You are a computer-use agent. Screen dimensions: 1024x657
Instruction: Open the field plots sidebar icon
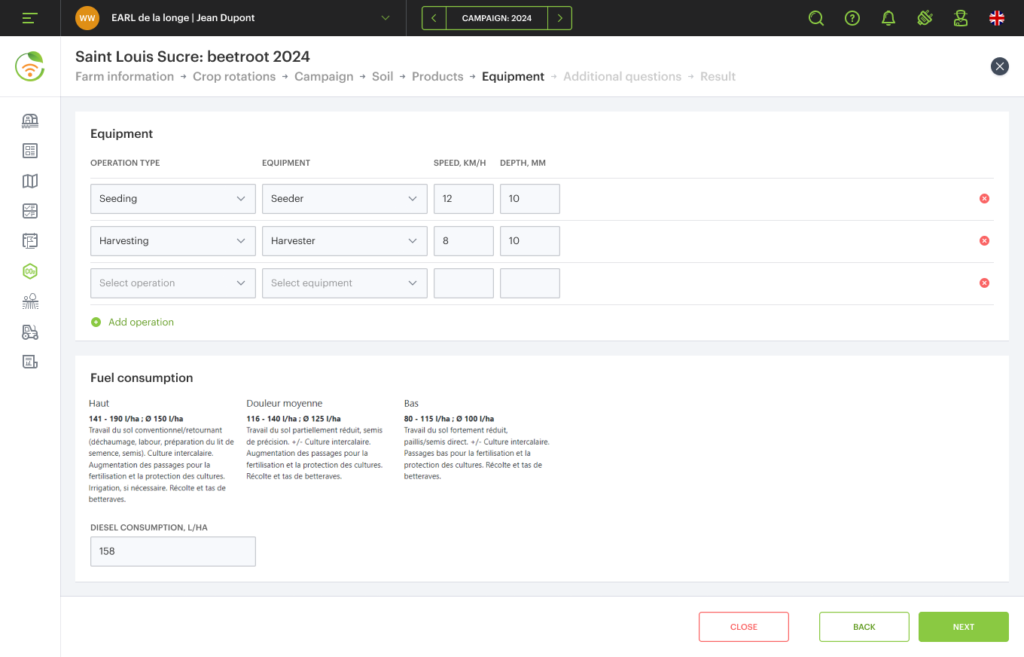pos(30,211)
